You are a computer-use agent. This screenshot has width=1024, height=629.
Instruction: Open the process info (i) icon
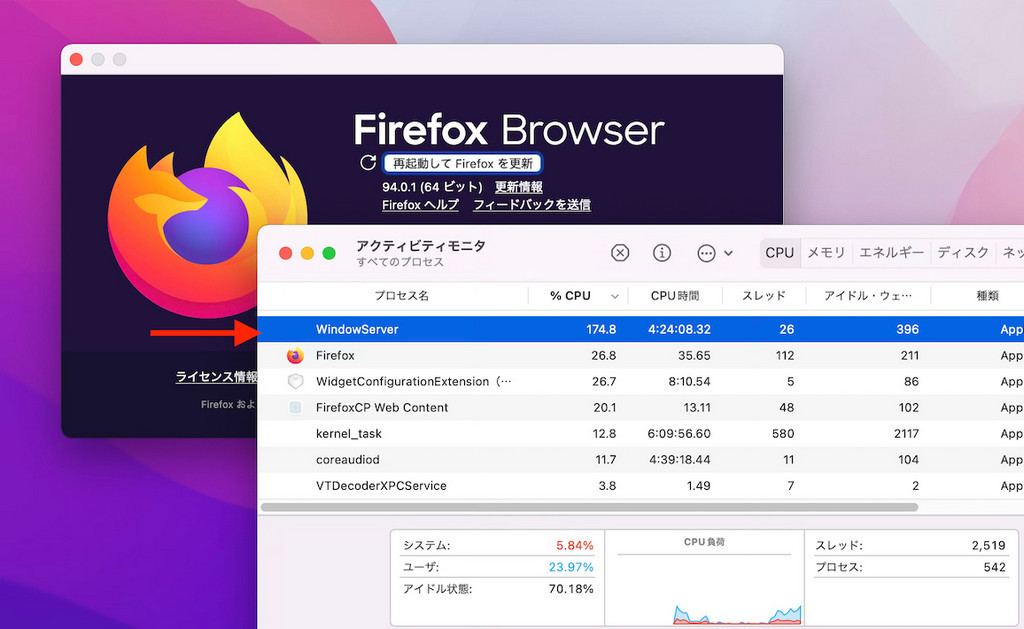point(662,253)
